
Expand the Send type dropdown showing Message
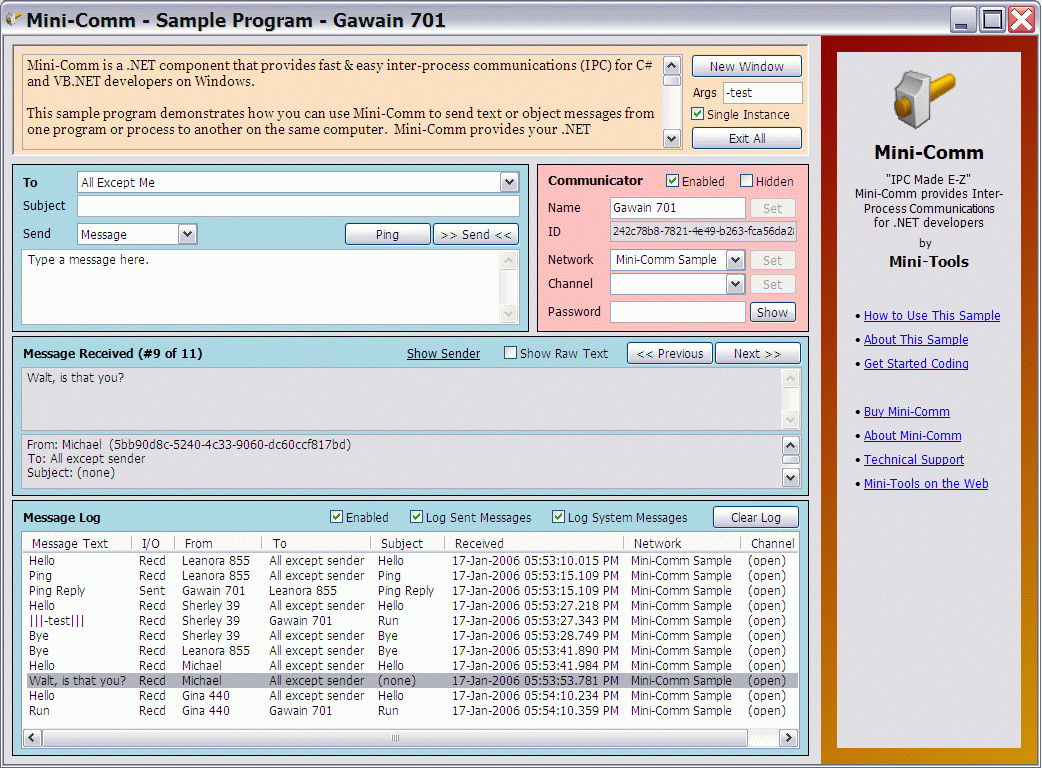pyautogui.click(x=187, y=234)
